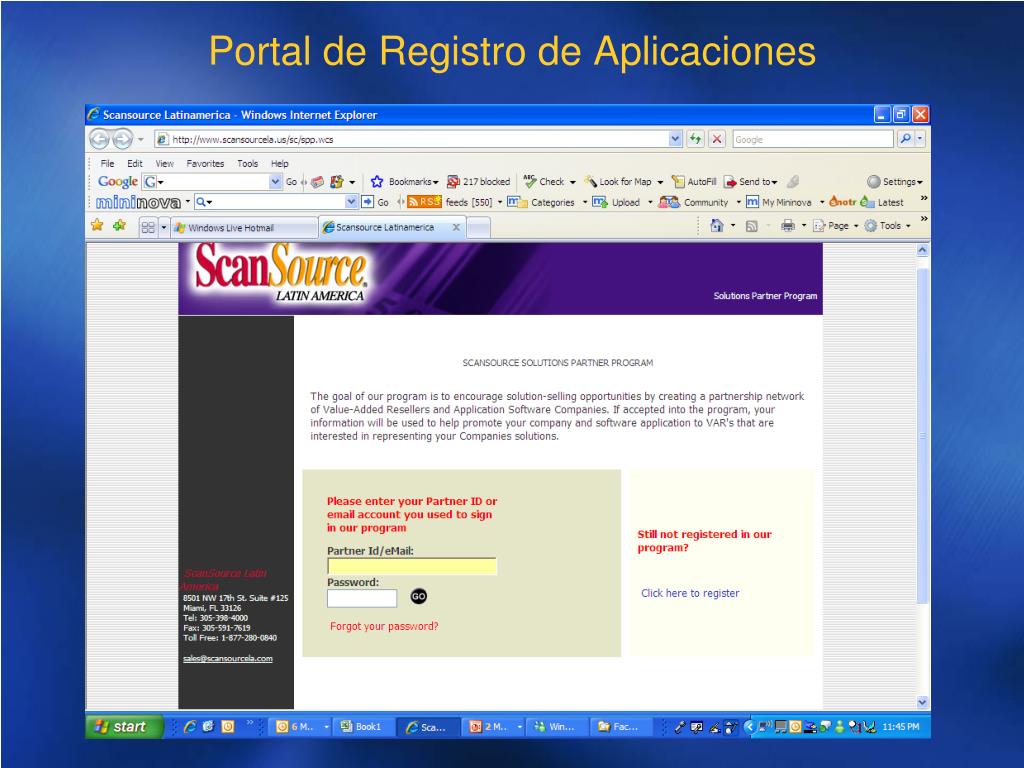The image size is (1024, 768).
Task: Launch Internet Explorer from the quick launch bar
Action: click(190, 726)
